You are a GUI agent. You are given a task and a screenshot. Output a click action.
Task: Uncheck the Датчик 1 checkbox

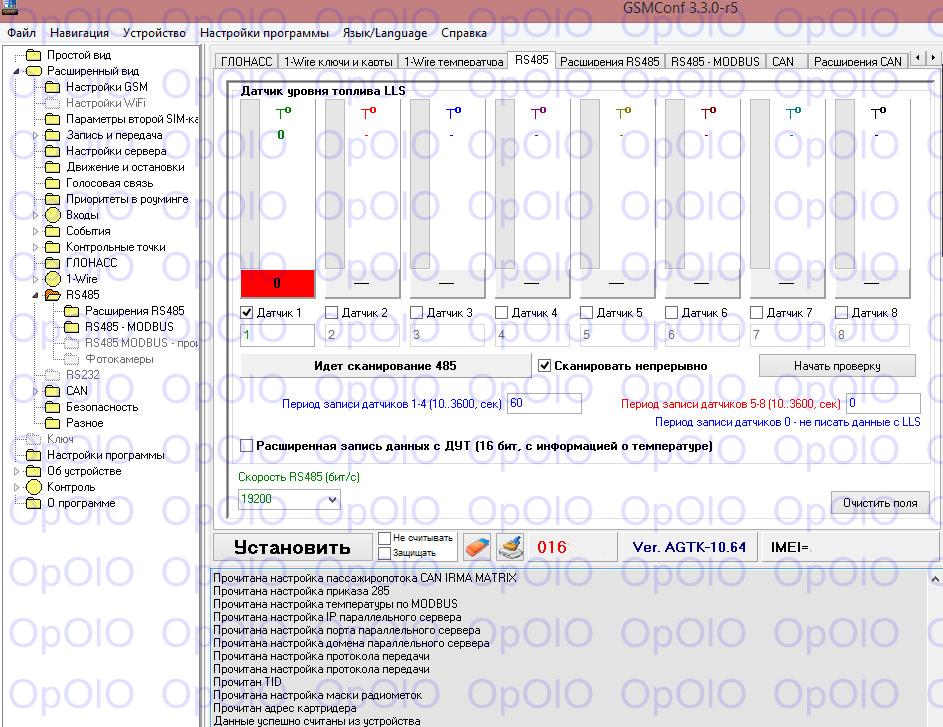click(x=248, y=313)
